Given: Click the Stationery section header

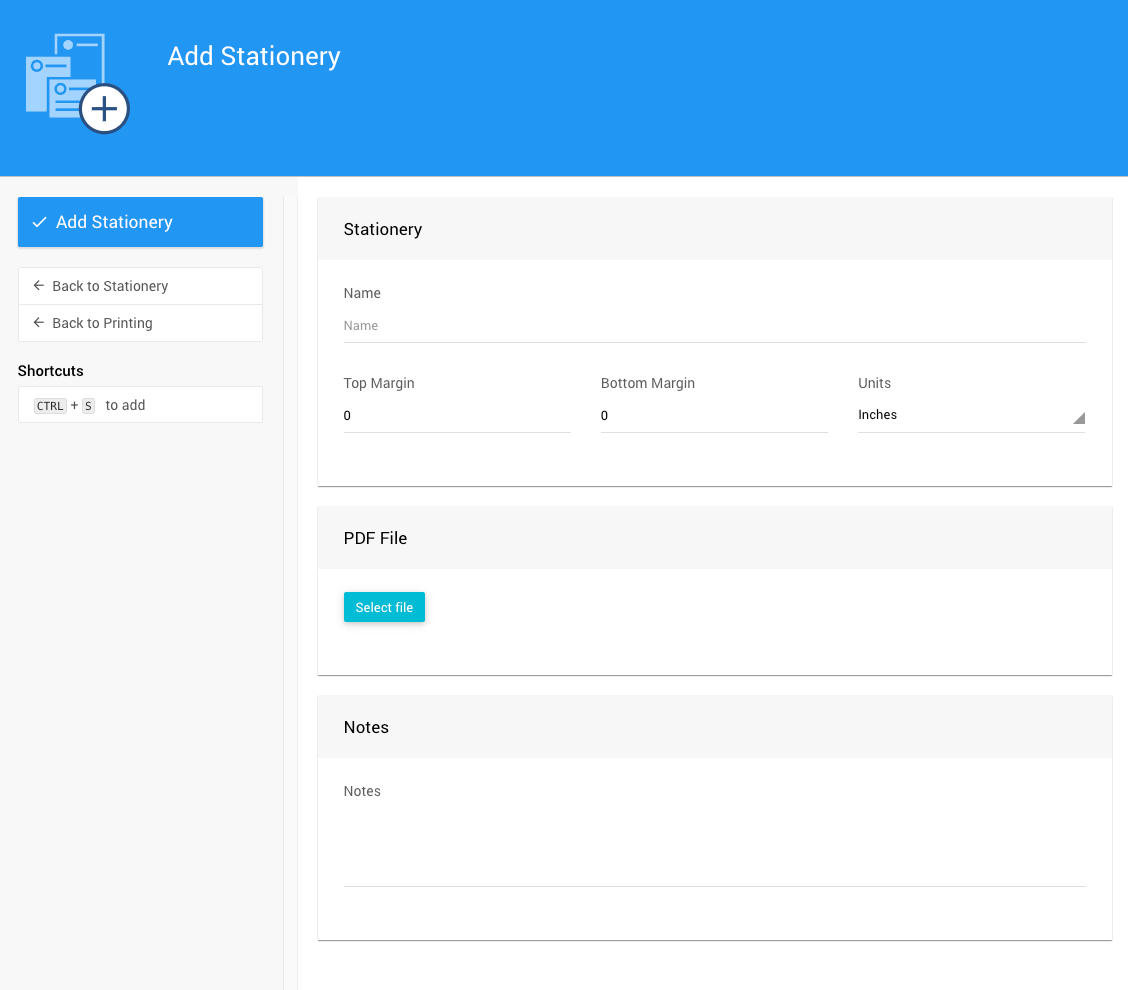Looking at the screenshot, I should pyautogui.click(x=383, y=229).
